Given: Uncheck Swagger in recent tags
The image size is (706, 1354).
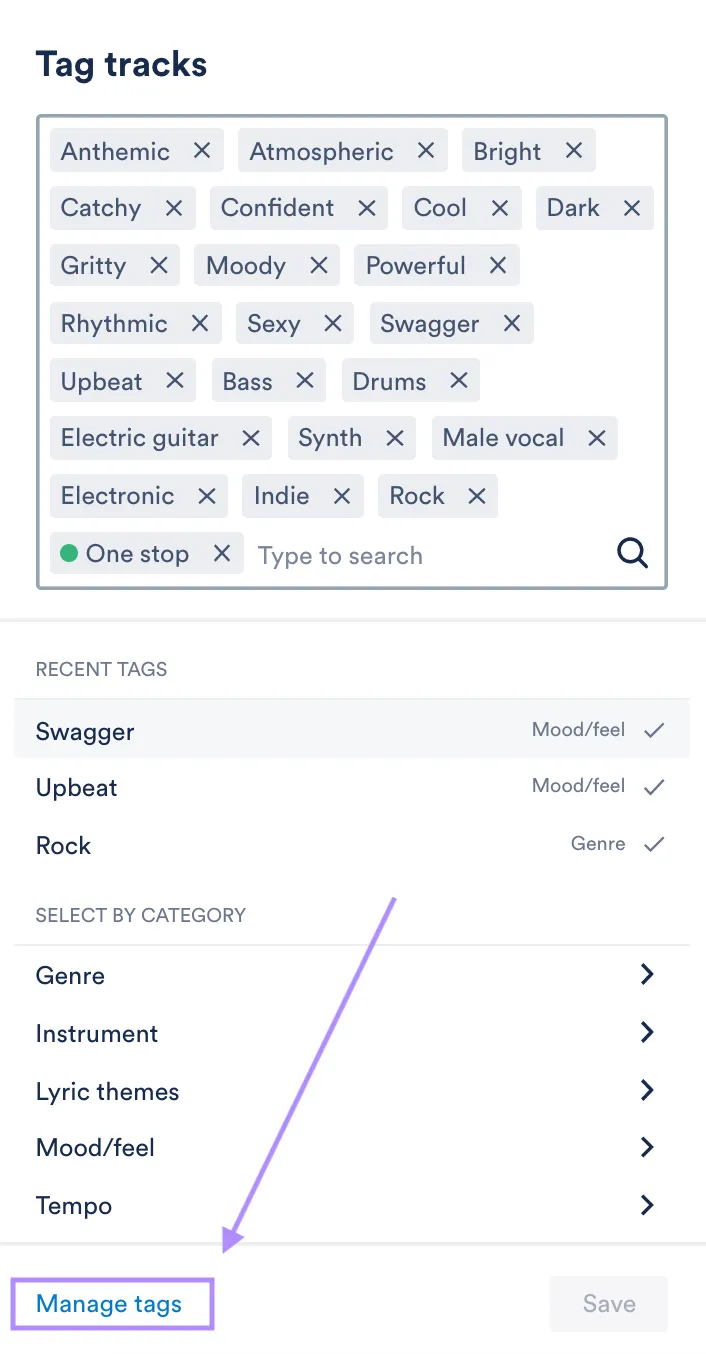Looking at the screenshot, I should (654, 731).
